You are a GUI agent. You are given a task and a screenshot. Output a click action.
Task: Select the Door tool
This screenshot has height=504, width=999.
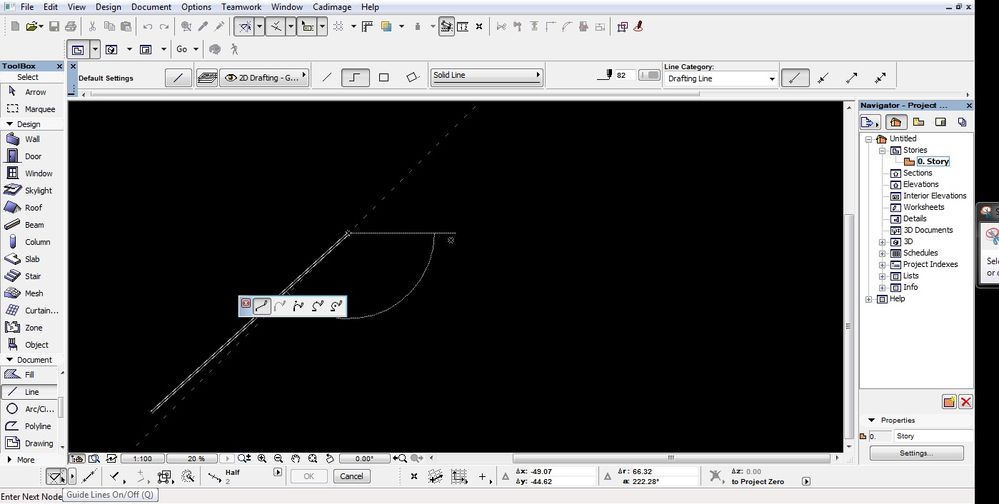pos(32,156)
